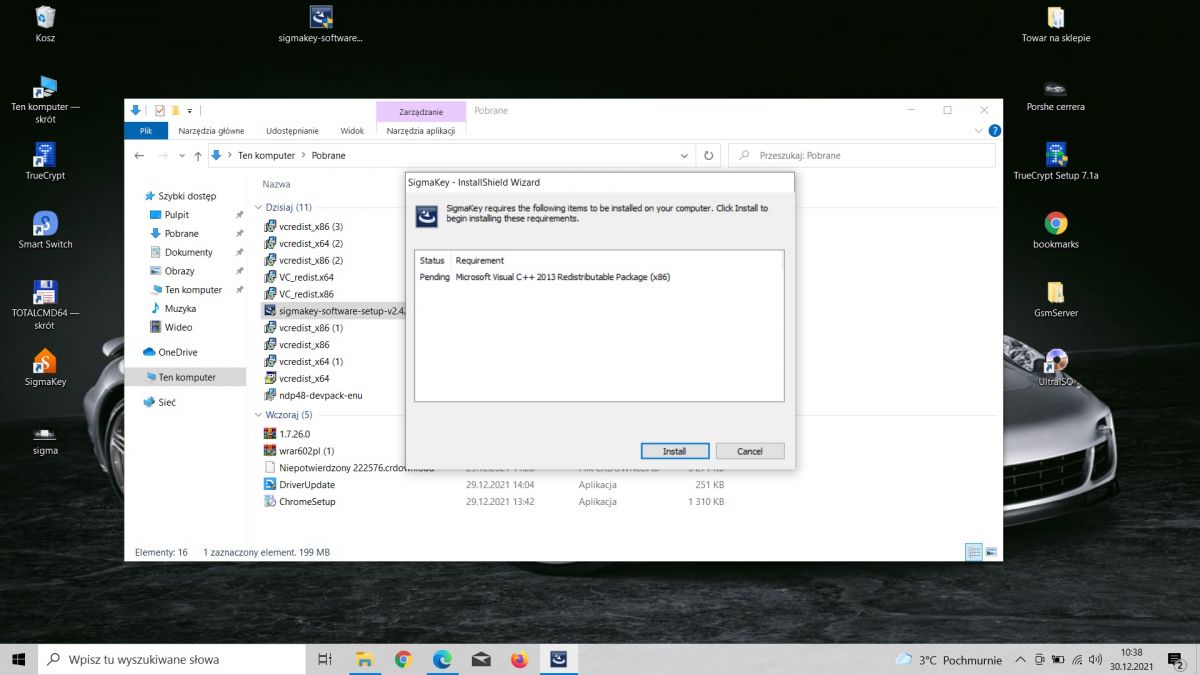The image size is (1200, 675).
Task: Select the Pending Visual C++ 2013 requirement row
Action: click(x=599, y=277)
